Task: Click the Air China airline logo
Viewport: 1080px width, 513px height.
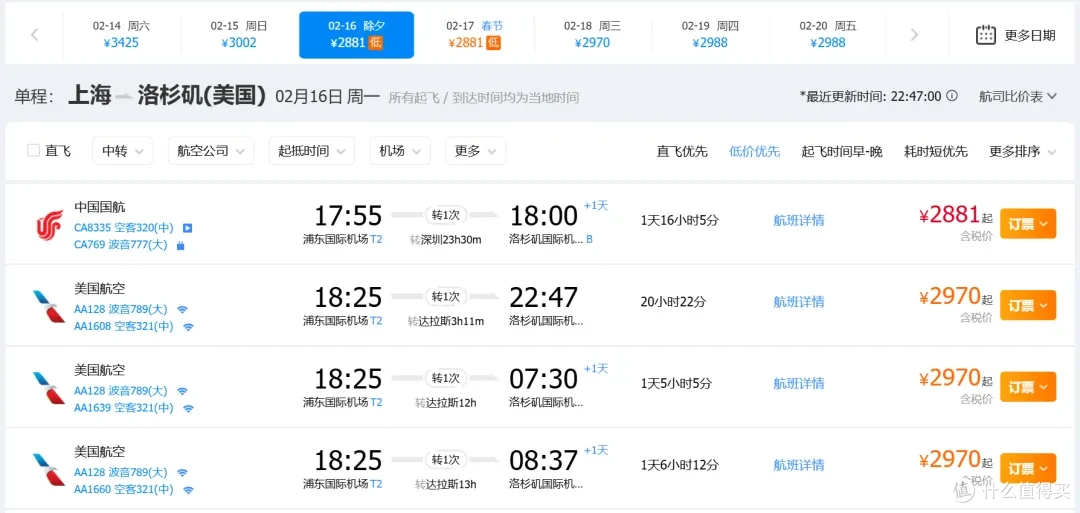Action: (x=50, y=225)
